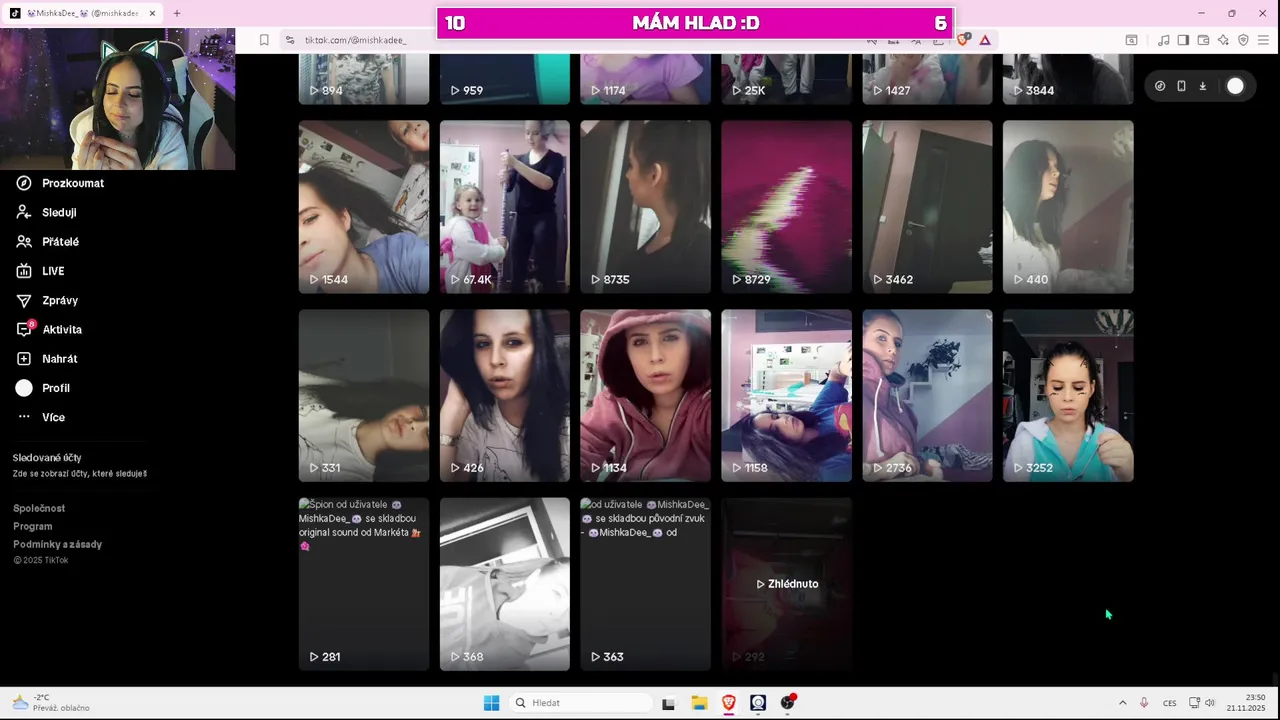
Task: Open the partial video with 25K views
Action: tap(787, 80)
